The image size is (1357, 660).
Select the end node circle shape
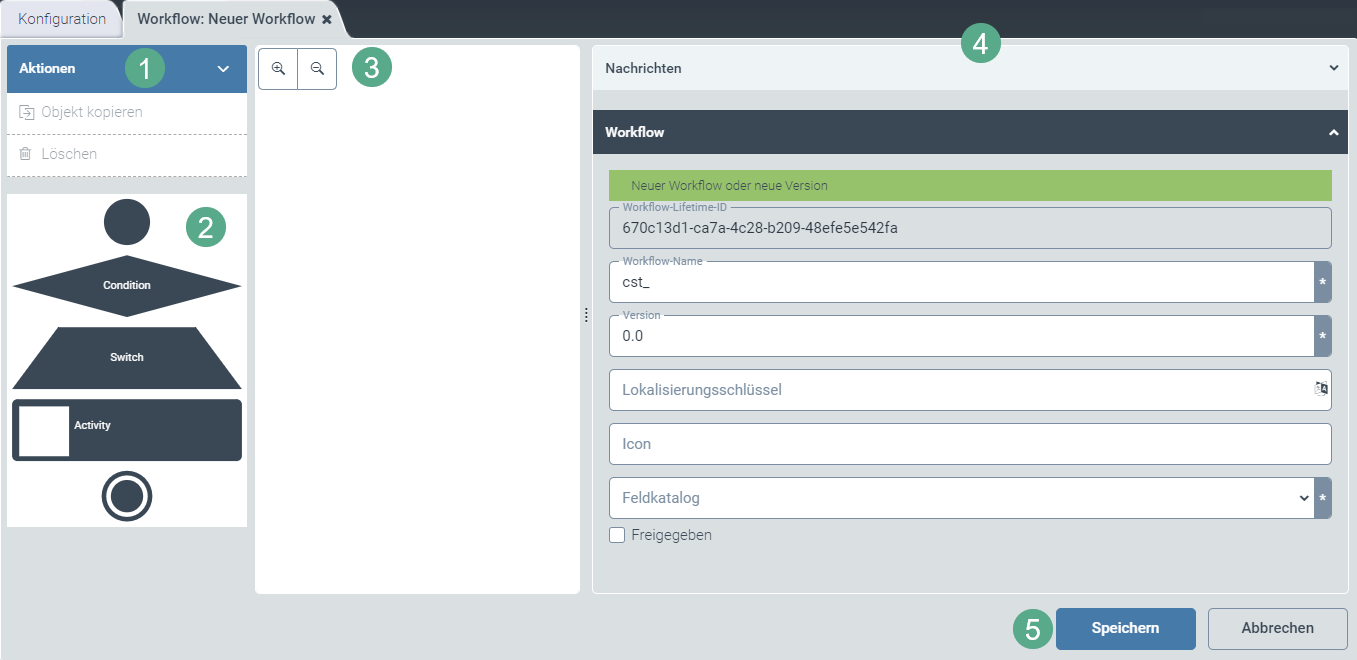pos(126,496)
